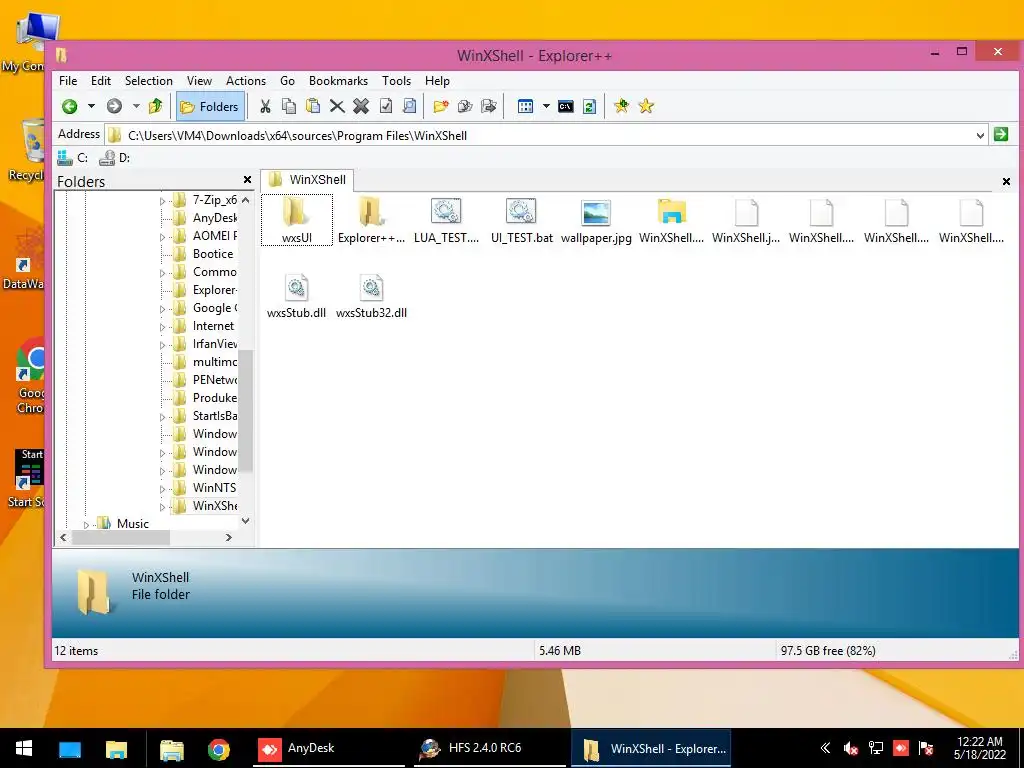Viewport: 1024px width, 768px height.
Task: Paste clipboard items via toolbar icon
Action: pos(313,106)
